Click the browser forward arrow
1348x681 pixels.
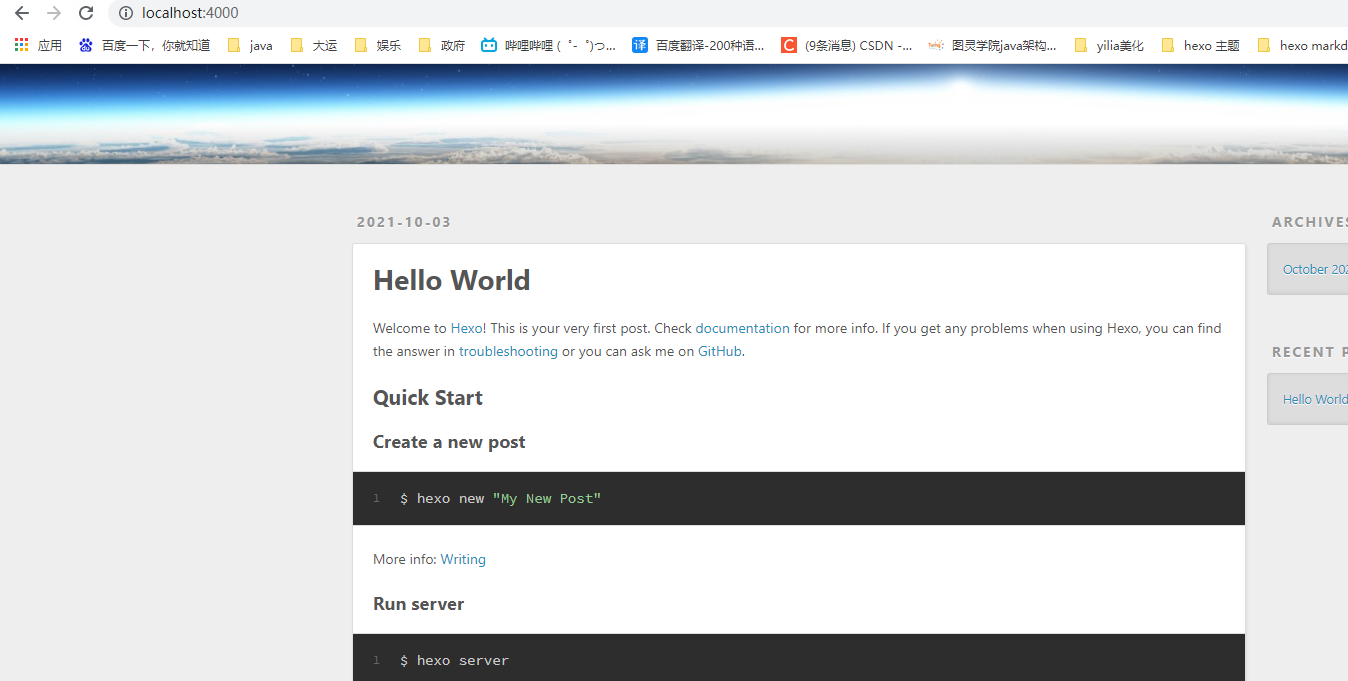tap(54, 13)
